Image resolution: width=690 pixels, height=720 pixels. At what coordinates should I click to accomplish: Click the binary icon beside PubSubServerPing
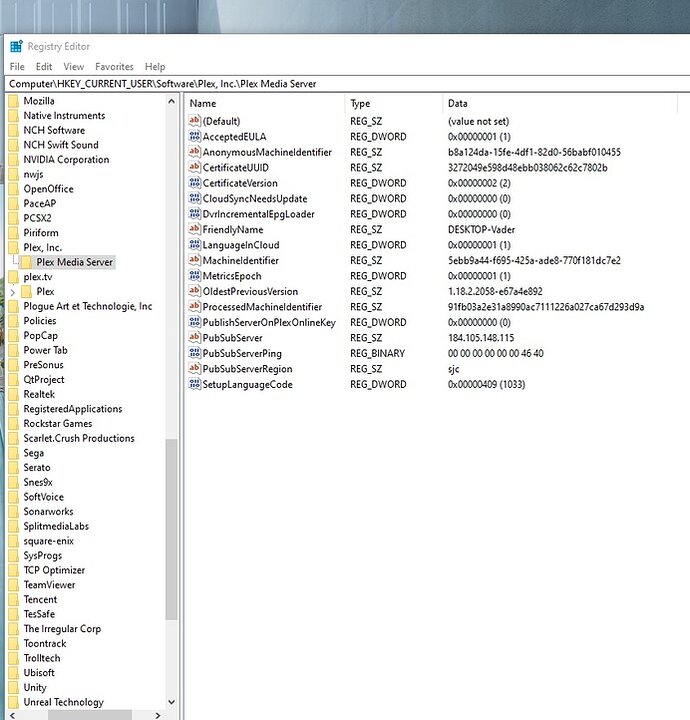(195, 353)
